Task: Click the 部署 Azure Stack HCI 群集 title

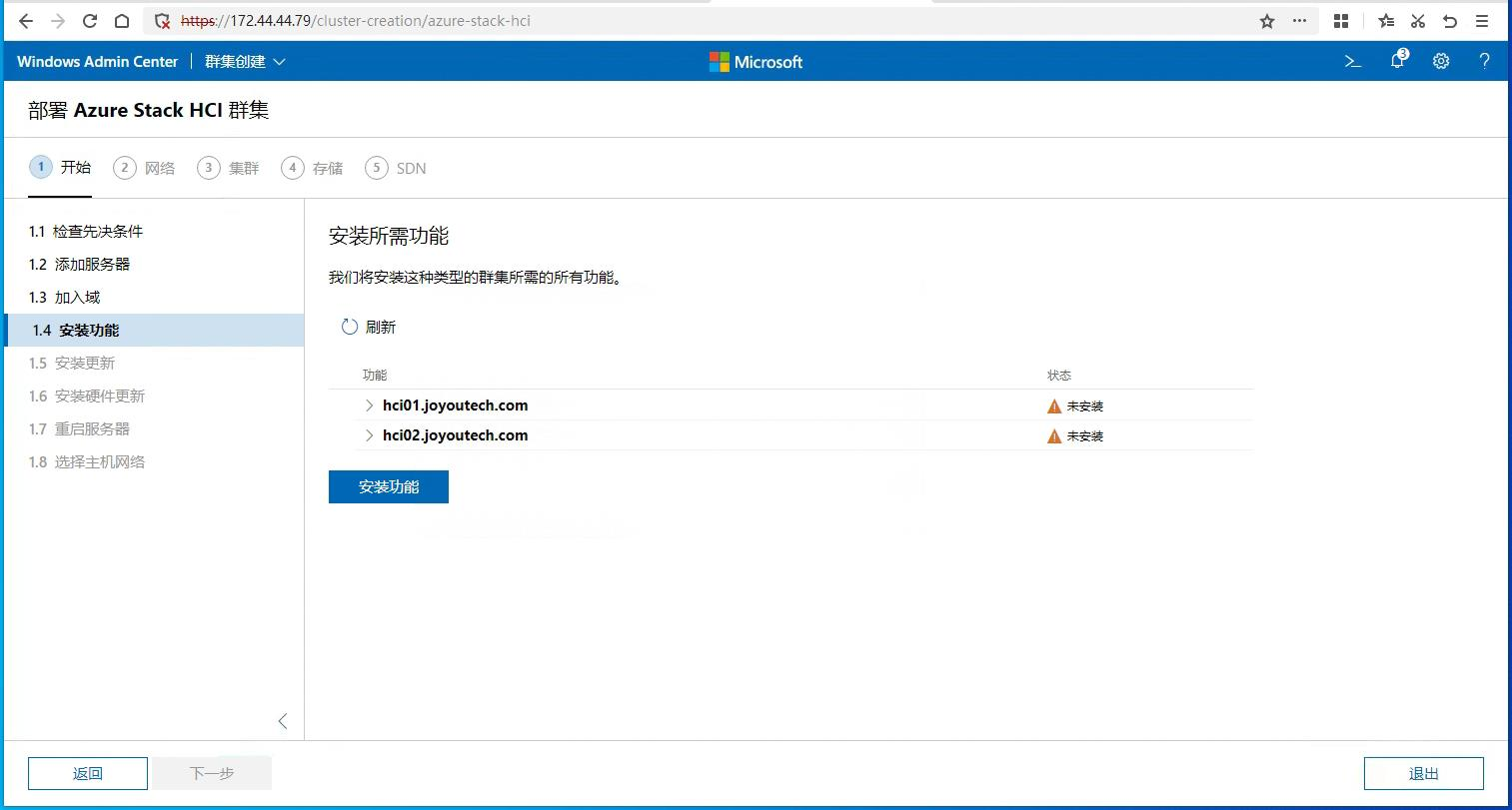Action: [x=149, y=110]
